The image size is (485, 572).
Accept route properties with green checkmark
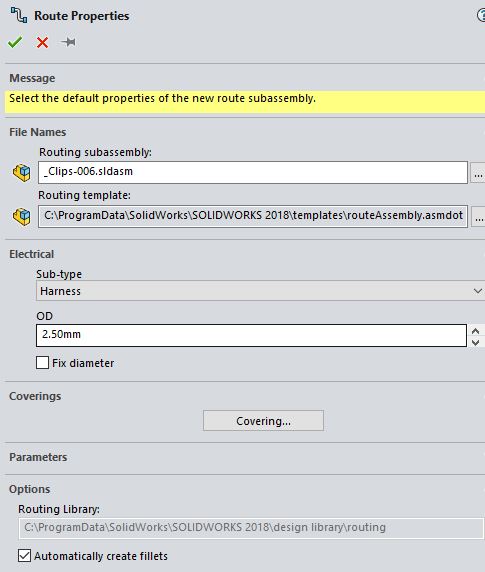click(15, 42)
